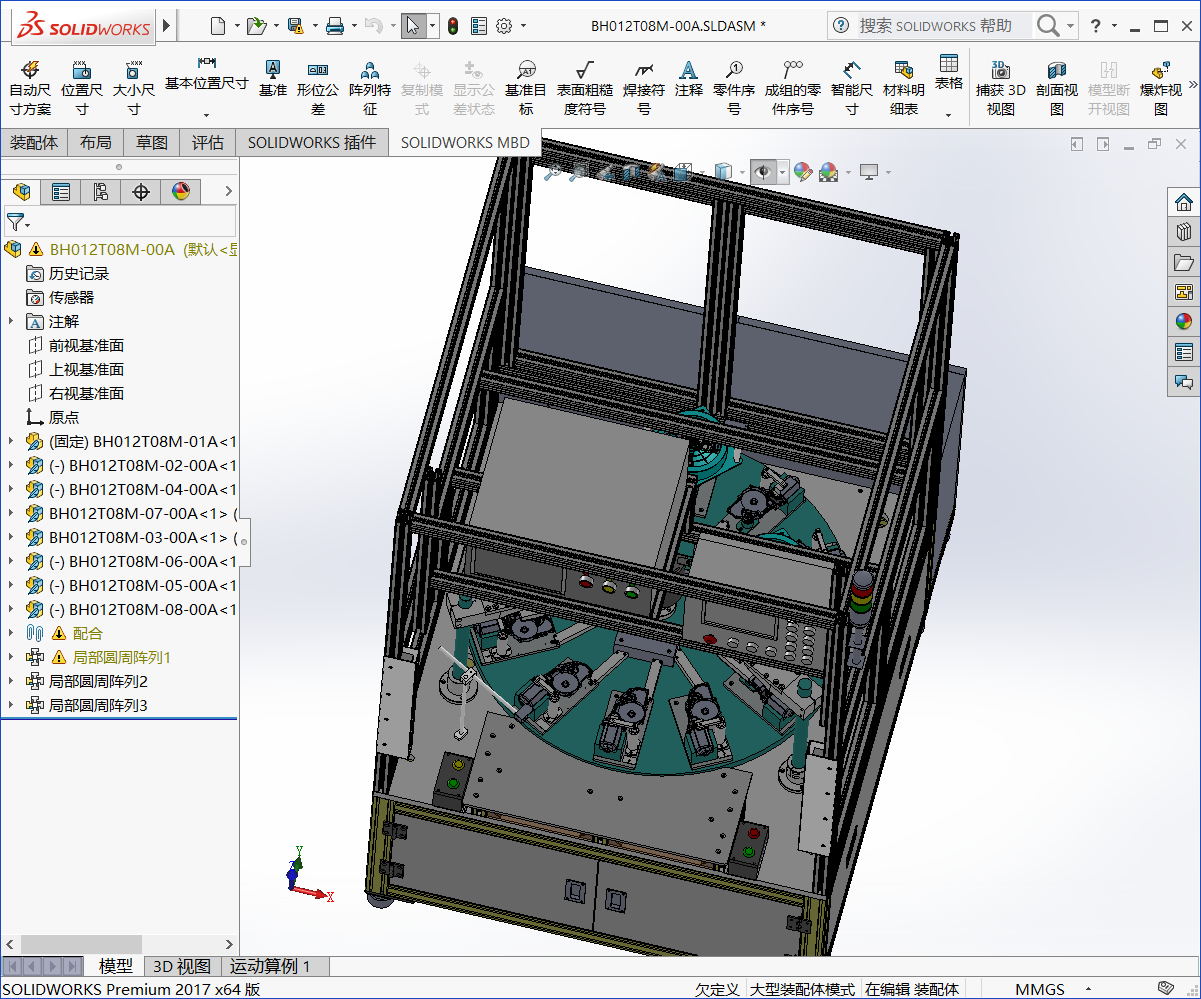Expand the SOLIDWORKS menu flyout arrow
The image size is (1201, 999).
pyautogui.click(x=167, y=25)
